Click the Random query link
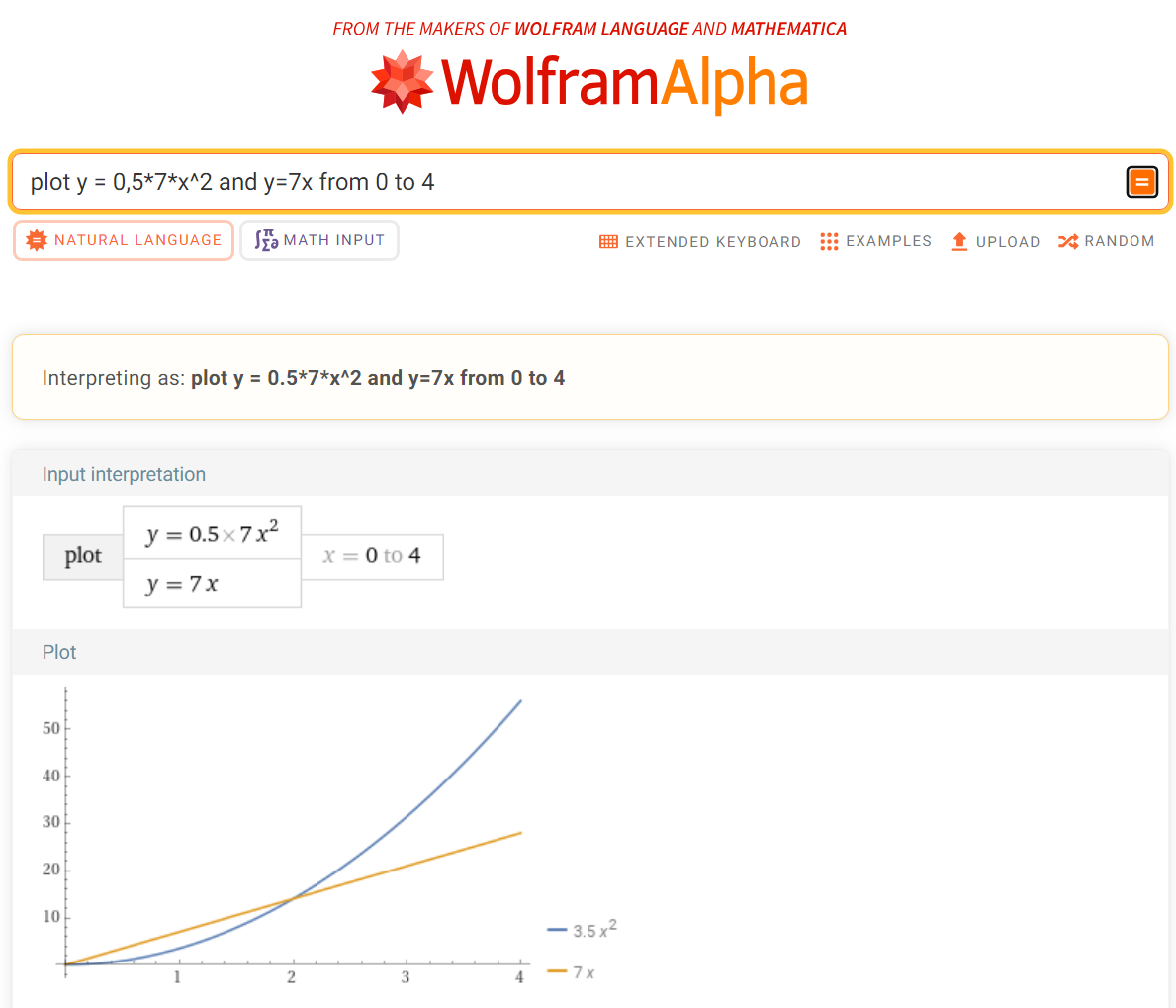 [x=1106, y=241]
